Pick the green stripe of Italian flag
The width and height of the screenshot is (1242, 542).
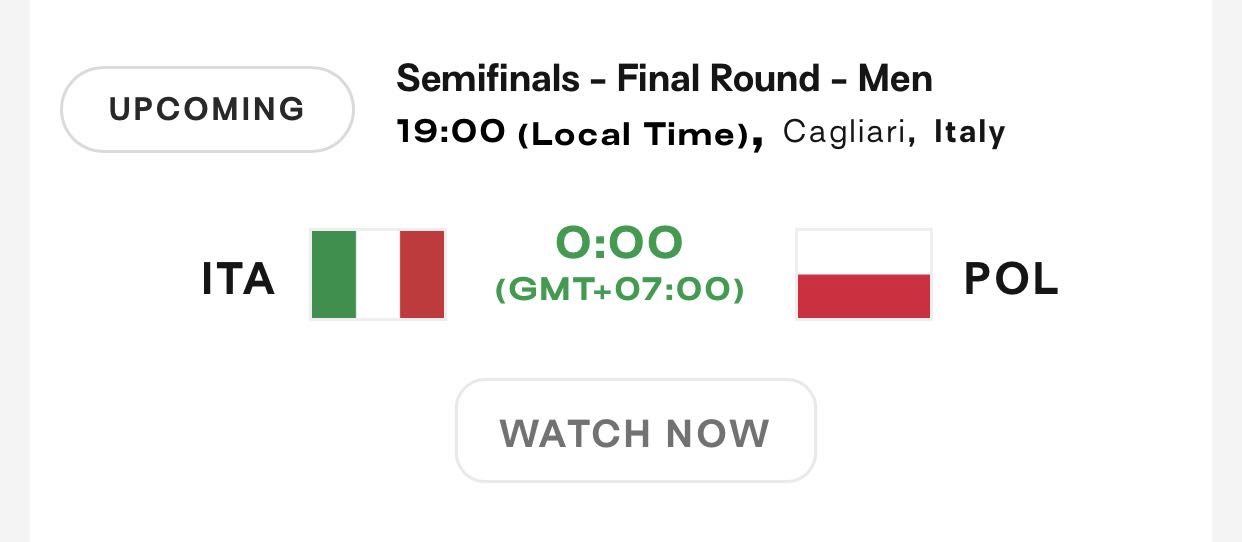point(334,275)
